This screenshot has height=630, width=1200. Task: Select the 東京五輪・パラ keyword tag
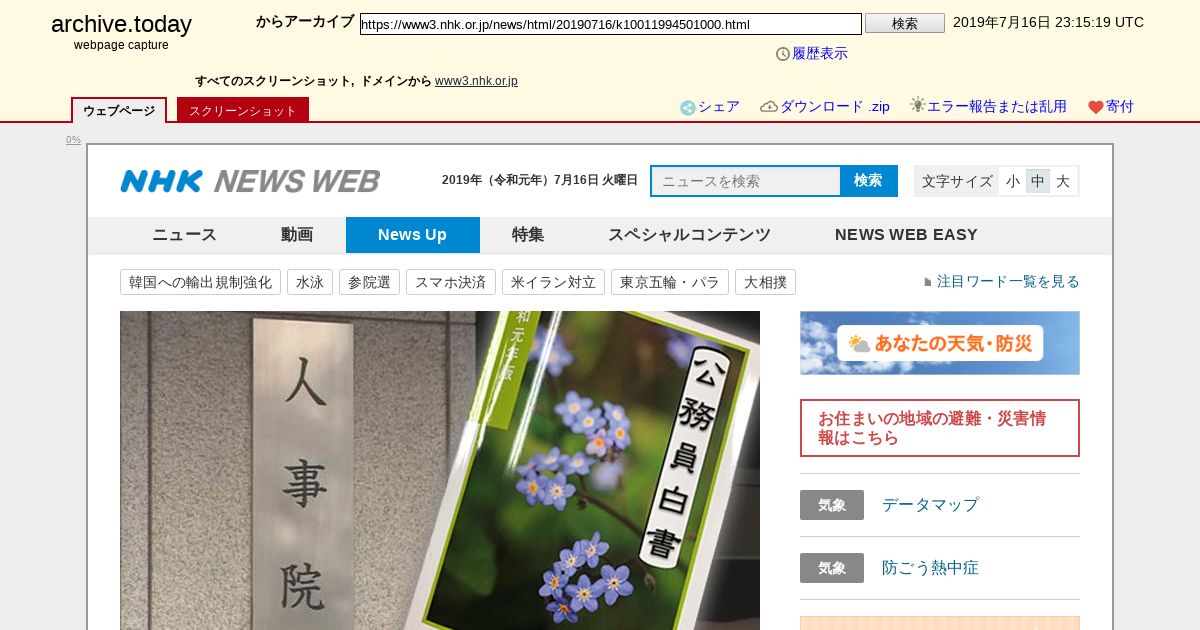click(670, 282)
